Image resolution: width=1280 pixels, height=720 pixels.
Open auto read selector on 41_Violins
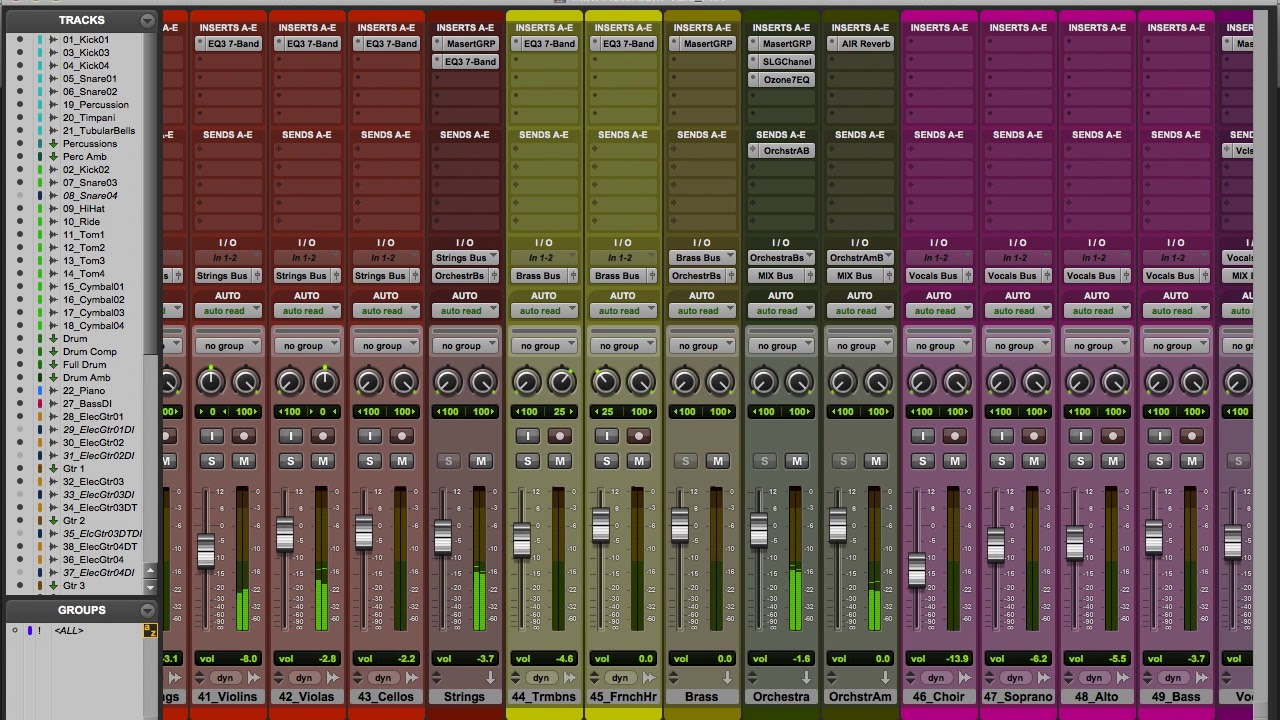click(x=227, y=311)
